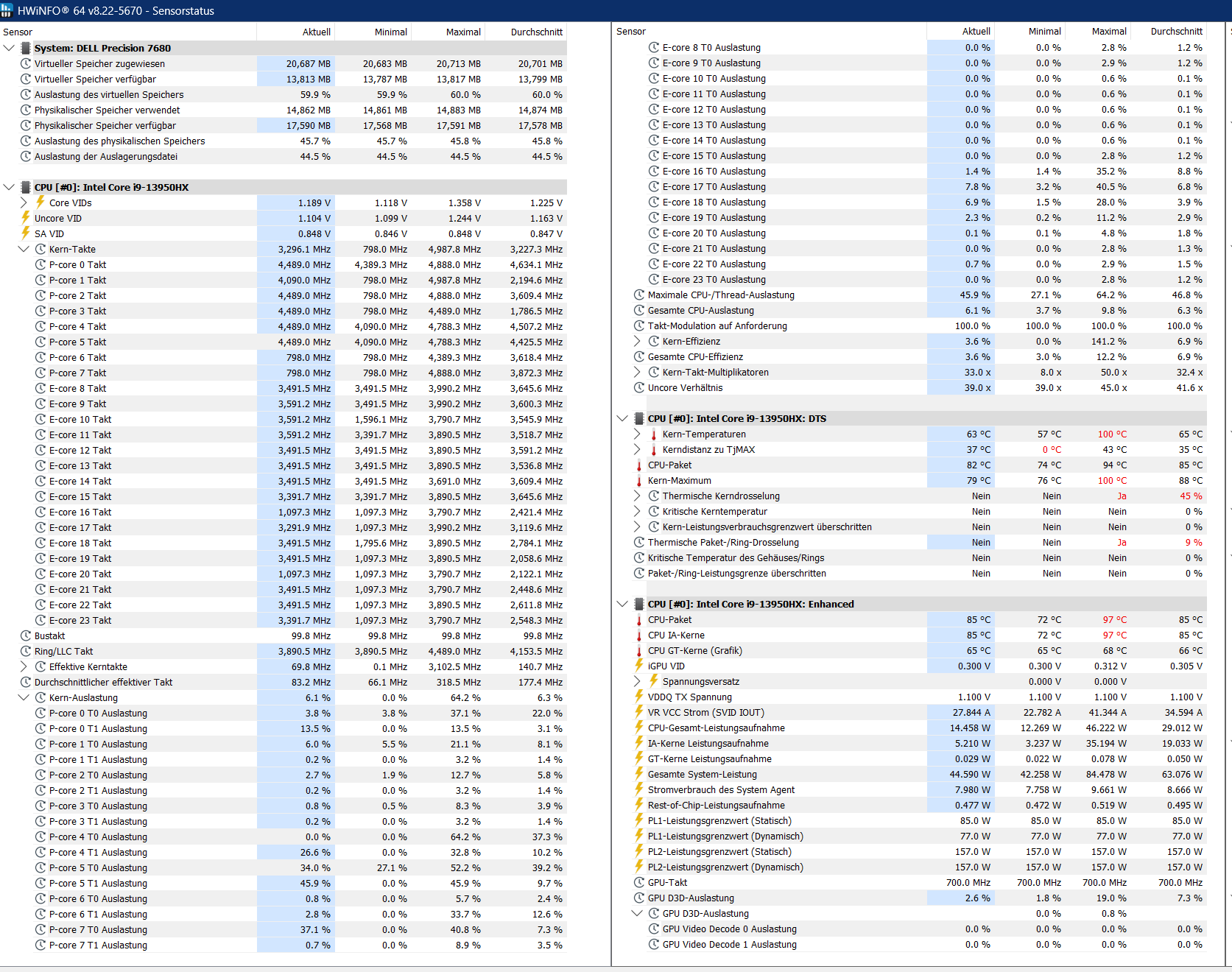Select the lightning icon beside iGPU VID

coord(639,666)
